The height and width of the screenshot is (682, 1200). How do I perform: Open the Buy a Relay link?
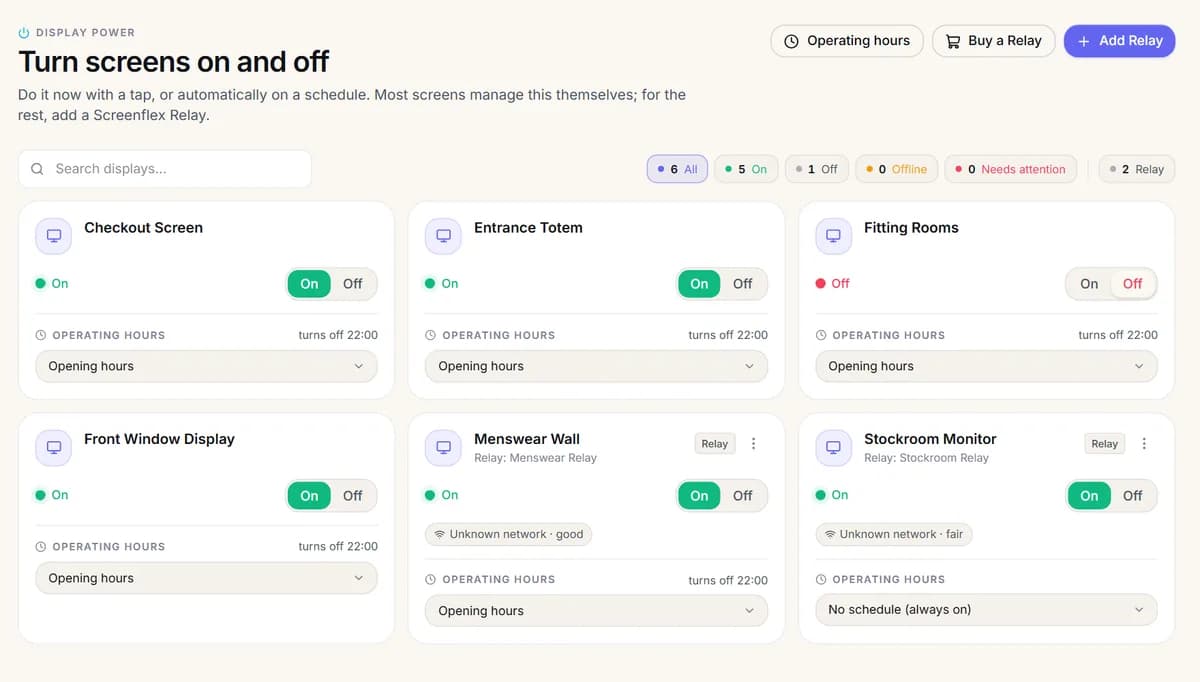994,41
